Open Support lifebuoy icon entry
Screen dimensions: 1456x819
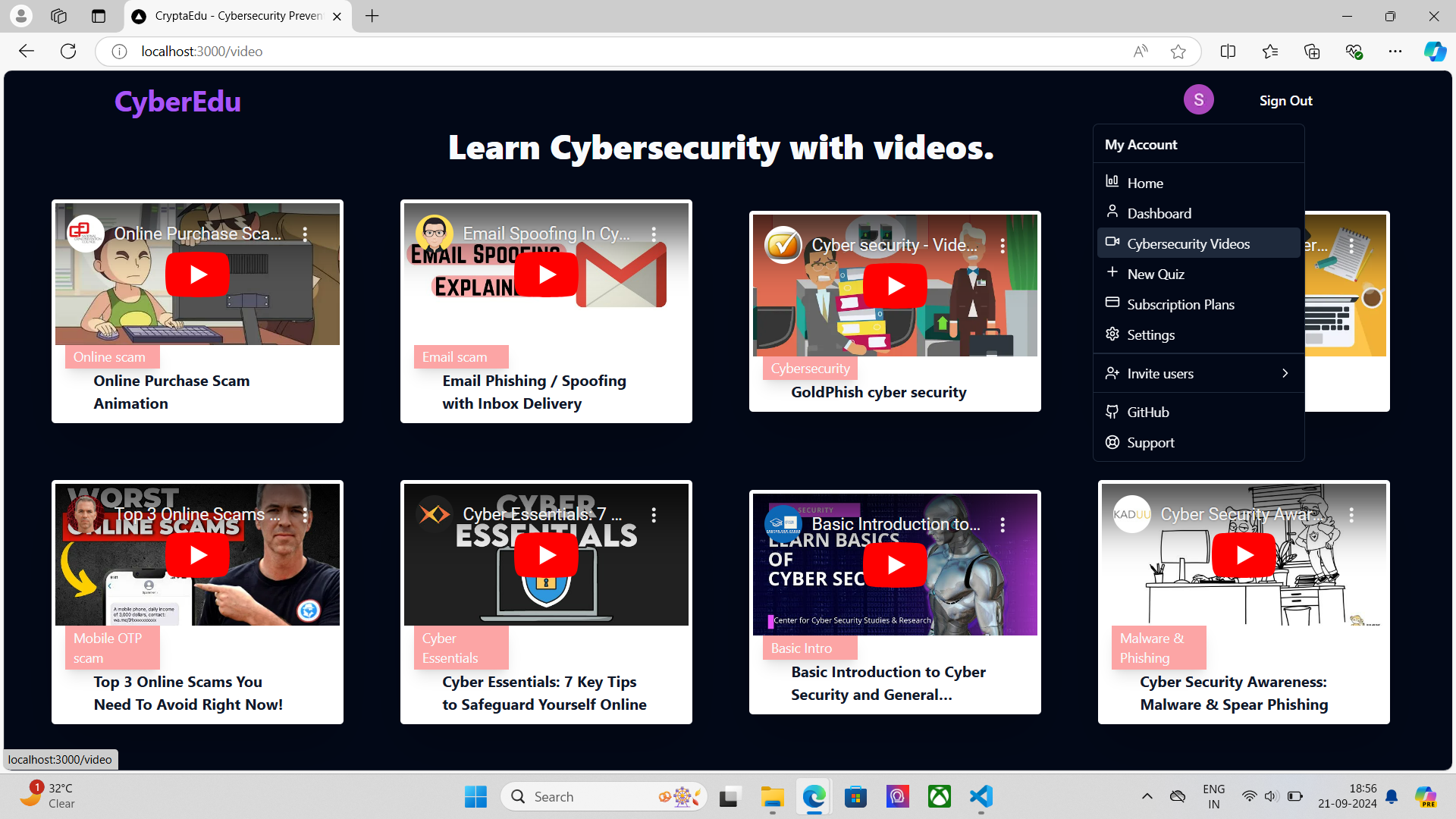tap(1112, 442)
